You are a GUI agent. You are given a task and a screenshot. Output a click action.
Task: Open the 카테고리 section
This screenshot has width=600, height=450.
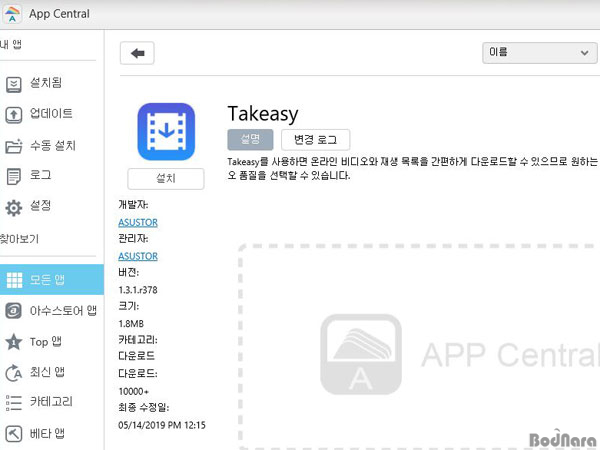pyautogui.click(x=52, y=402)
